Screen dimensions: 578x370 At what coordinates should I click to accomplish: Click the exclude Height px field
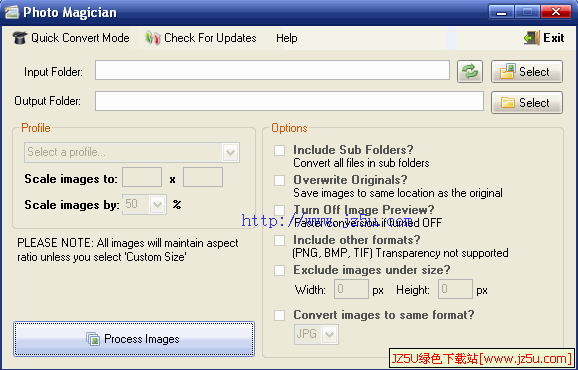tap(455, 289)
